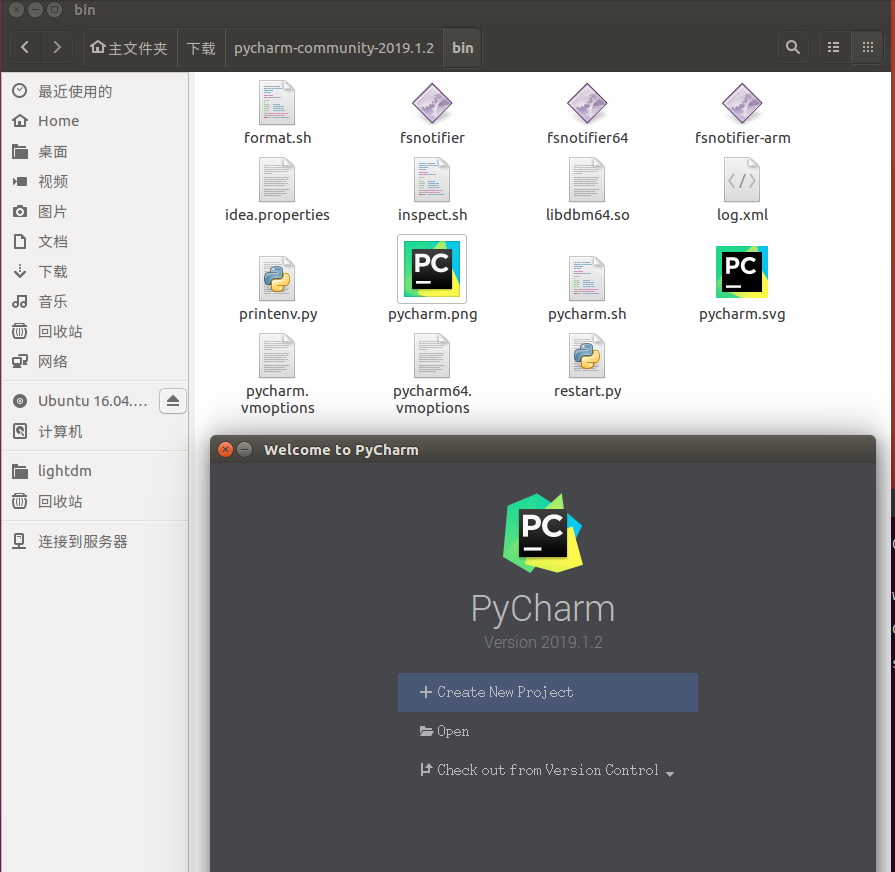Image resolution: width=895 pixels, height=872 pixels.
Task: Select the restart.py Python file icon
Action: coord(587,356)
